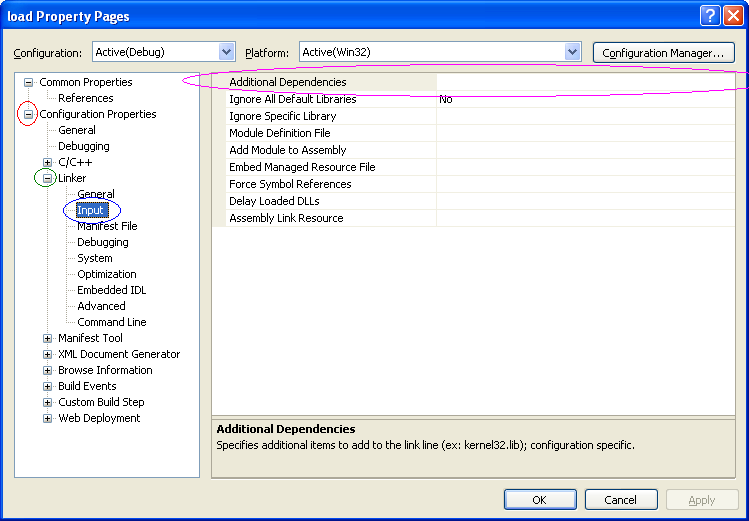Click Delay Loaded DLLs property
749x521 pixels.
274,201
